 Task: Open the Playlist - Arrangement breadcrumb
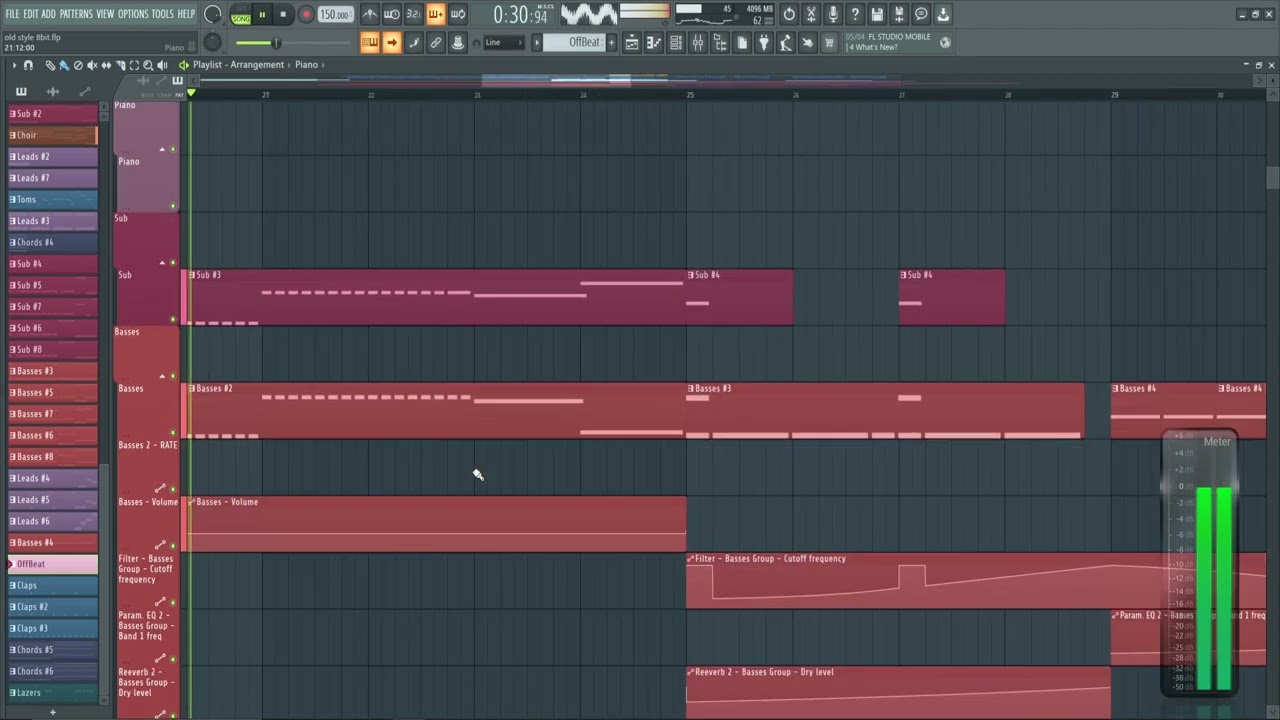click(x=238, y=65)
